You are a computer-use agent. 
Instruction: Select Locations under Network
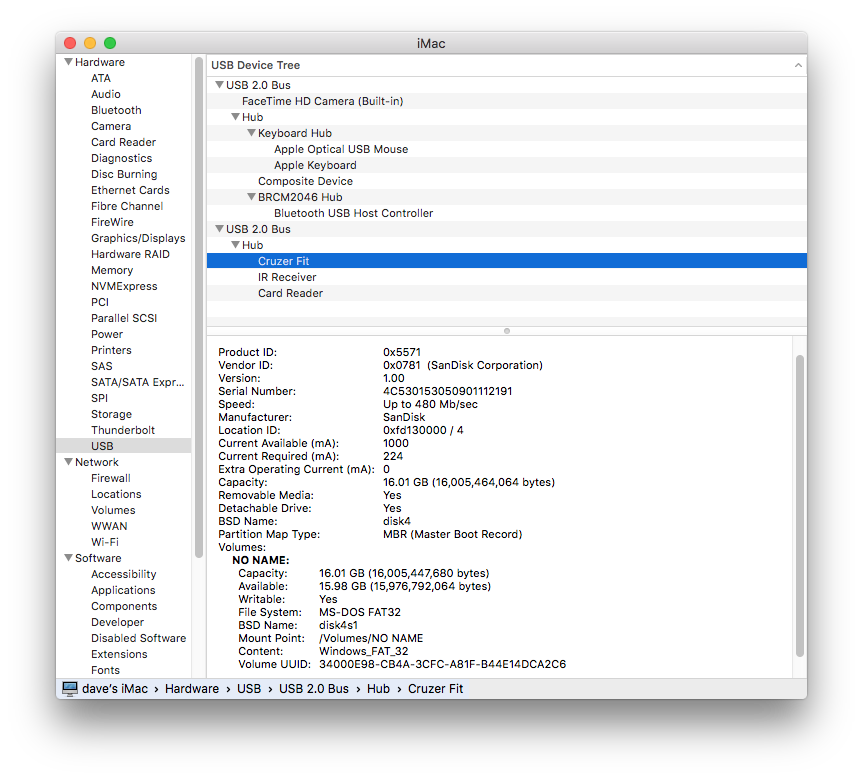(x=116, y=494)
